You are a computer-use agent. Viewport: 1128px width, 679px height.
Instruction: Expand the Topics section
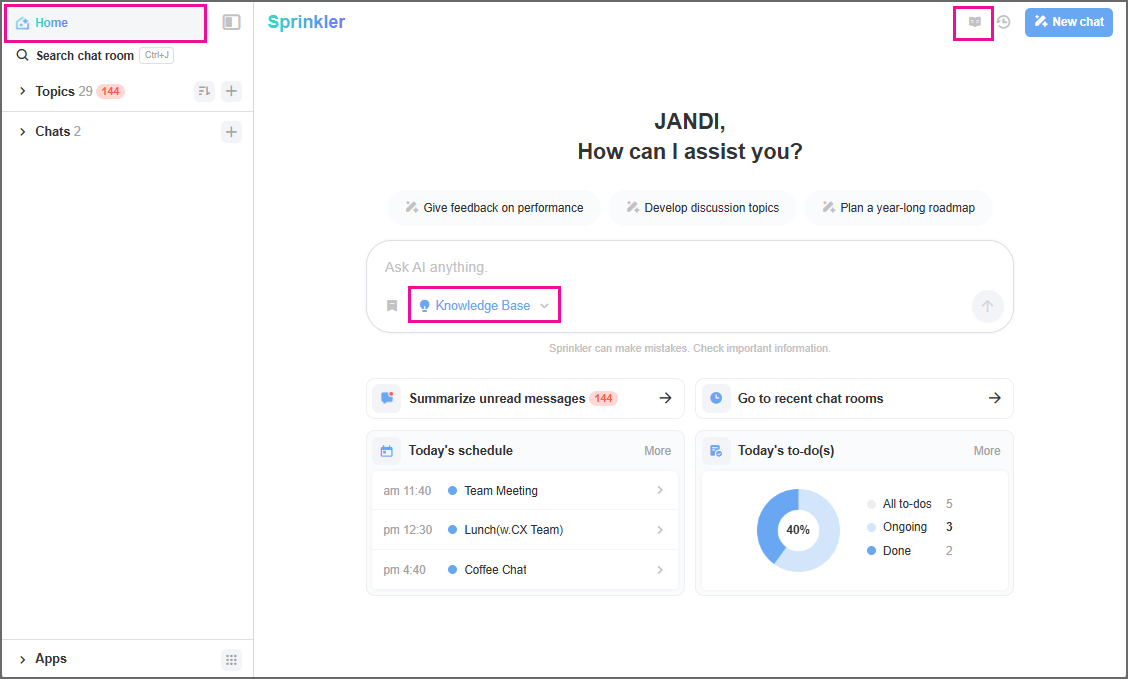click(x=22, y=91)
